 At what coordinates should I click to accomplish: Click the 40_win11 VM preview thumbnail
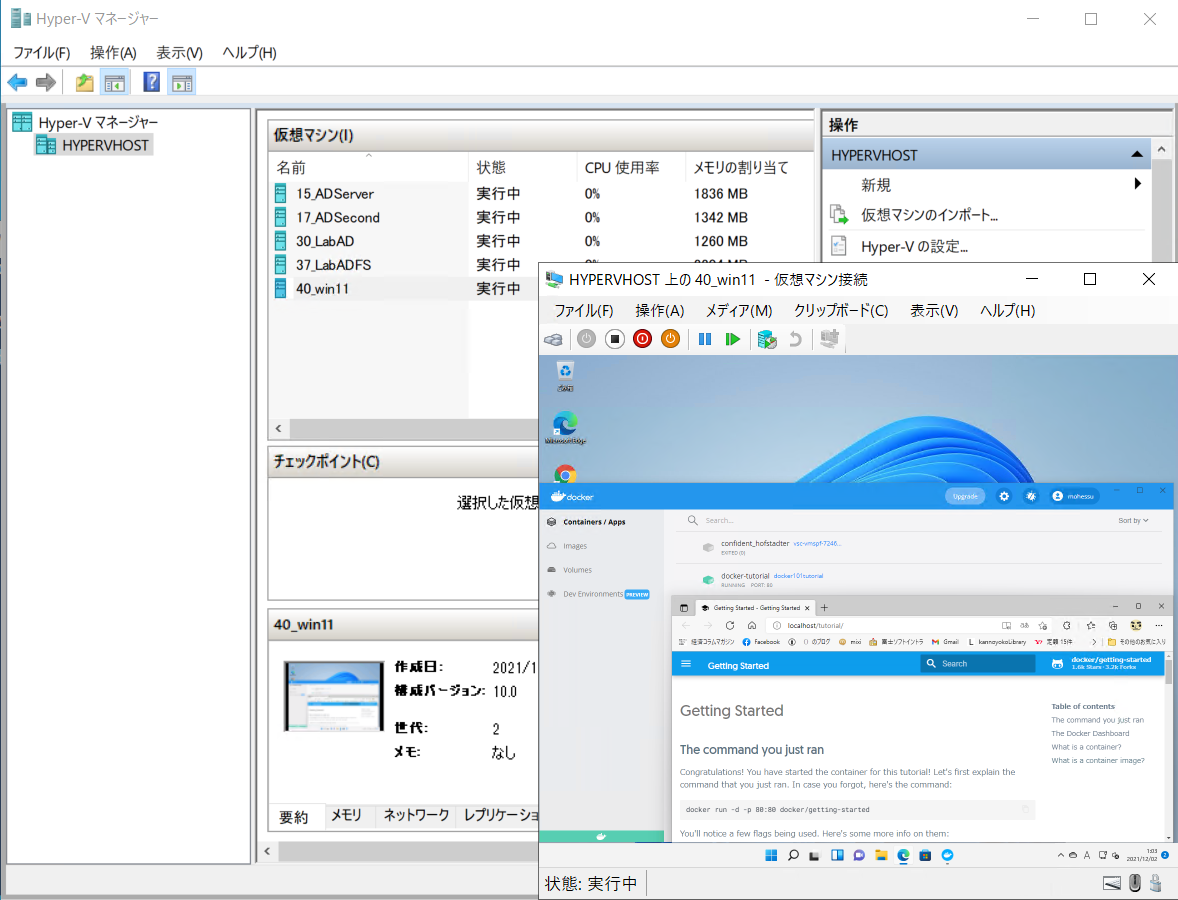coord(334,696)
